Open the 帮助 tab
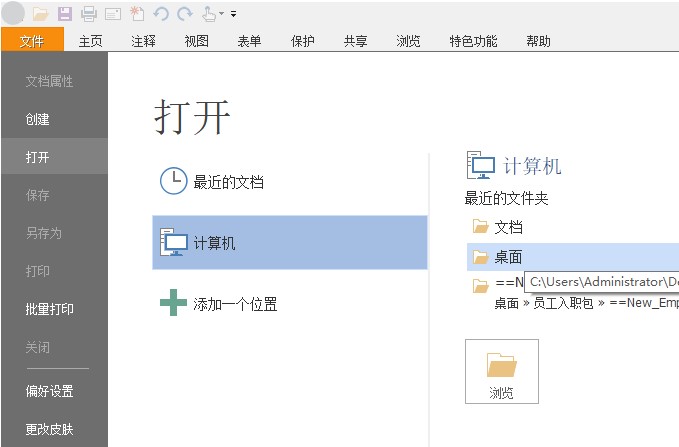This screenshot has height=447, width=679. pyautogui.click(x=538, y=41)
